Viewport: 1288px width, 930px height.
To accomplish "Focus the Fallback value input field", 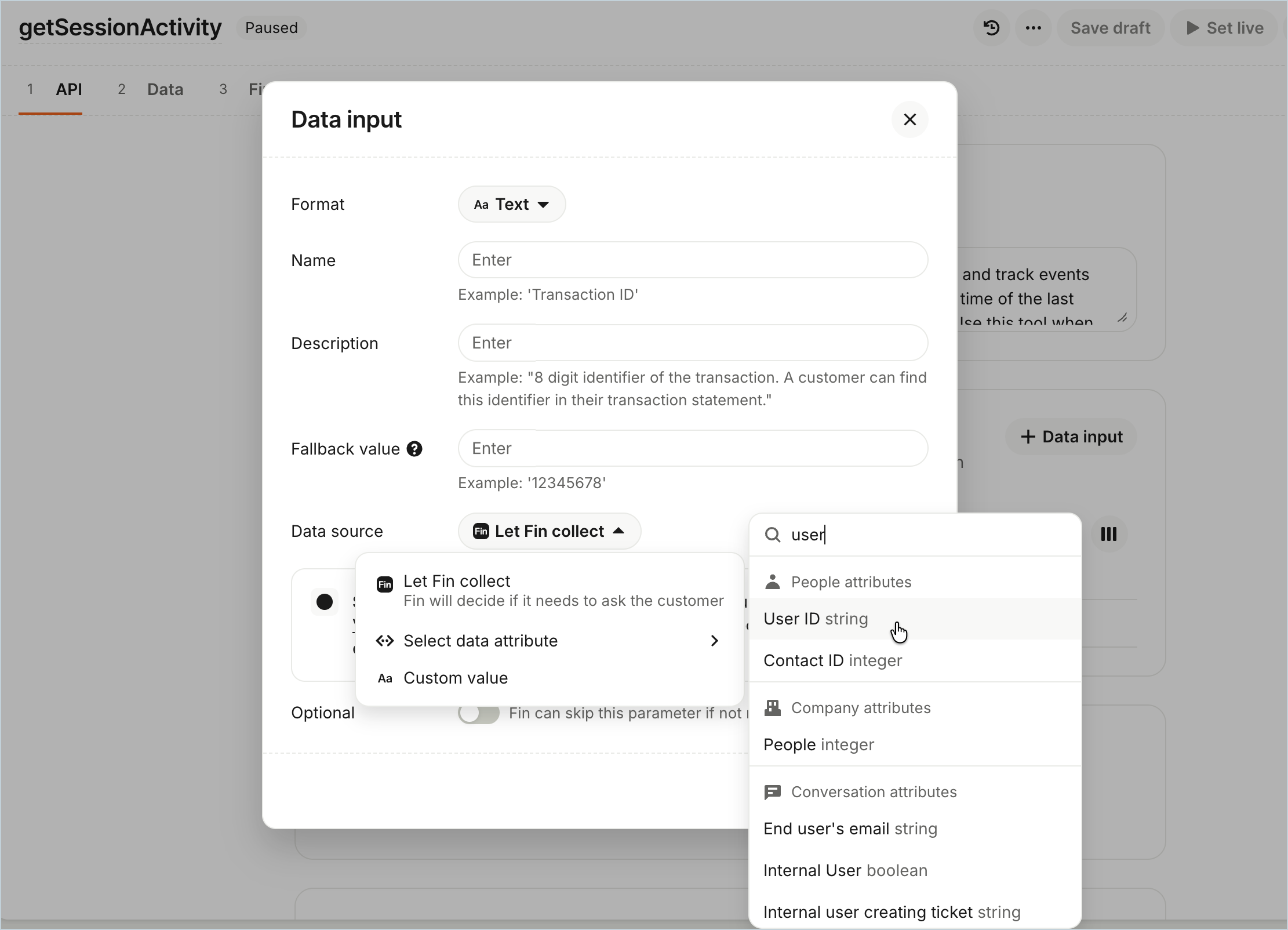I will [693, 448].
